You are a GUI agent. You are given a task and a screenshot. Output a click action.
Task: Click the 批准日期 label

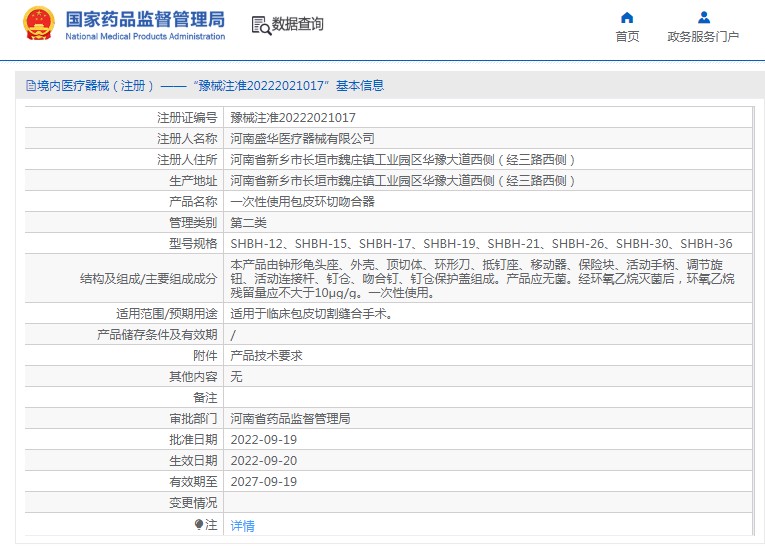point(193,440)
